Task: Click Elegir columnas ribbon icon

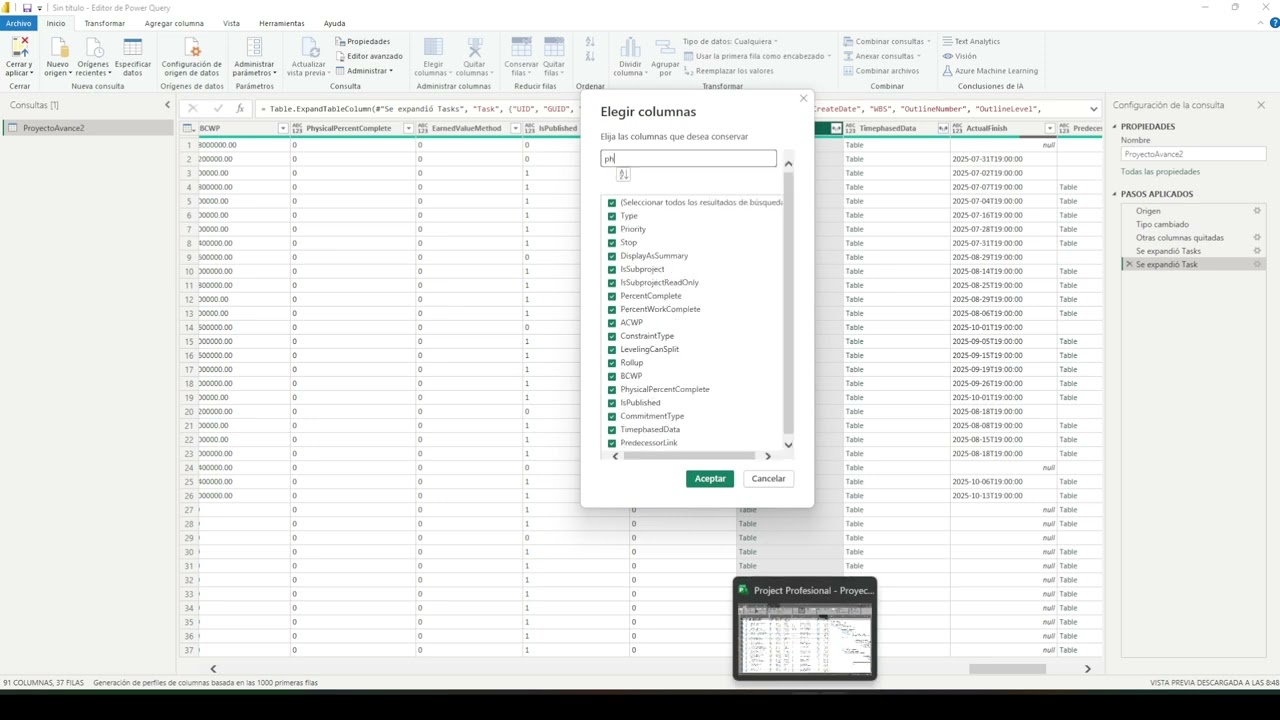Action: click(433, 48)
